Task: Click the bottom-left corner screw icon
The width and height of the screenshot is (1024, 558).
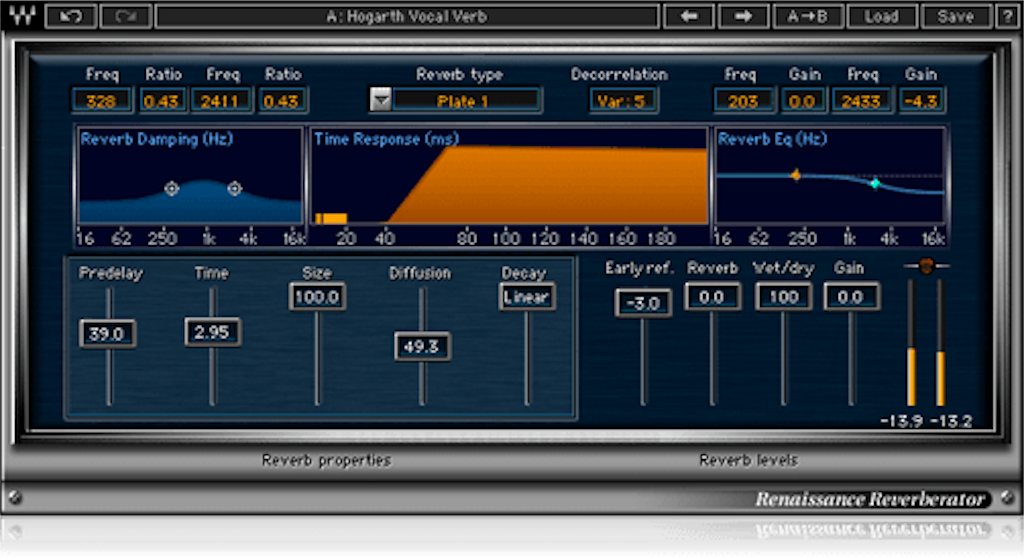Action: 15,498
